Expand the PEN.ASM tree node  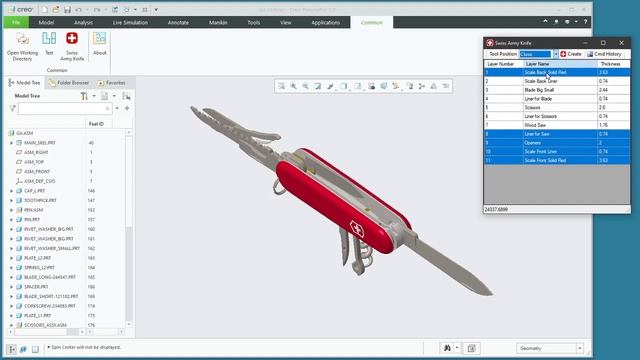point(11,210)
